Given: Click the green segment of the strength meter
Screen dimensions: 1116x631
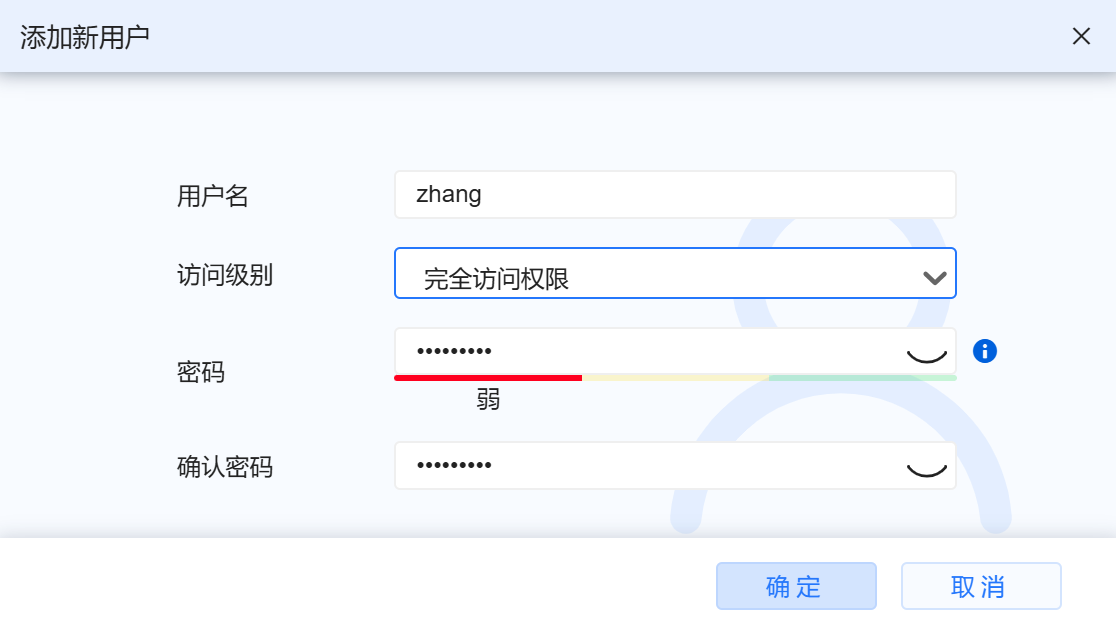Looking at the screenshot, I should (x=860, y=378).
